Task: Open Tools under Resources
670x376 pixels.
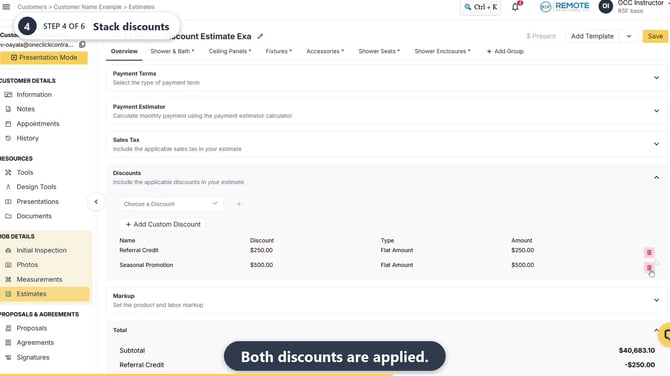Action: click(24, 172)
